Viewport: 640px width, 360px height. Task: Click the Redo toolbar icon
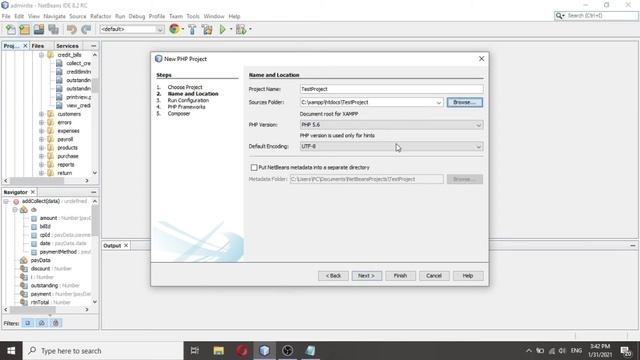point(86,29)
